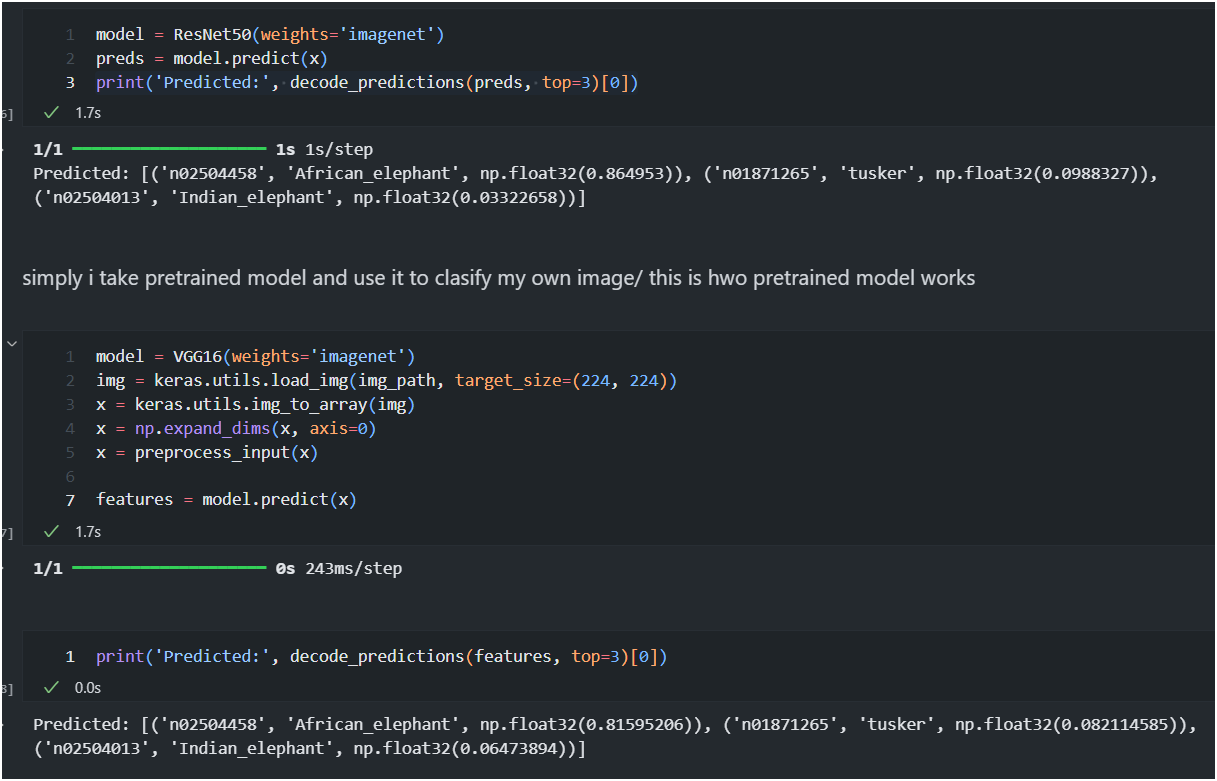Collapse the VGG16 cell with the chevron
Viewport: 1217px width, 781px height.
[12, 343]
